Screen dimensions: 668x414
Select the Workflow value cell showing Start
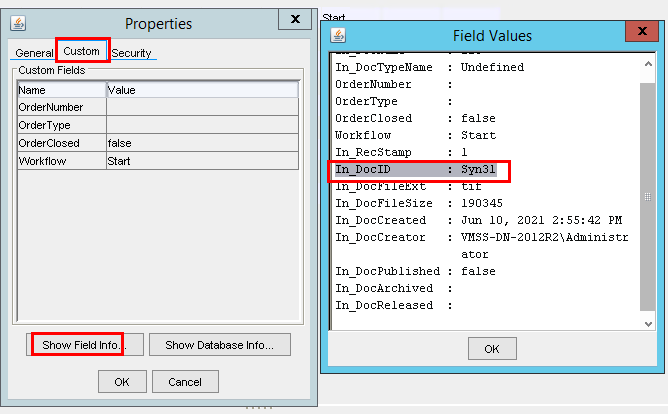click(x=201, y=161)
